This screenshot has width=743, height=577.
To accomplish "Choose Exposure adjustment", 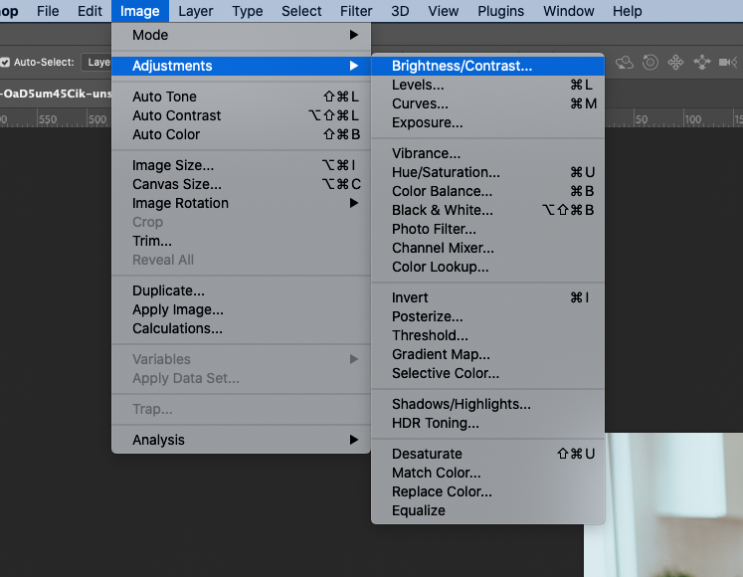I will (x=488, y=123).
